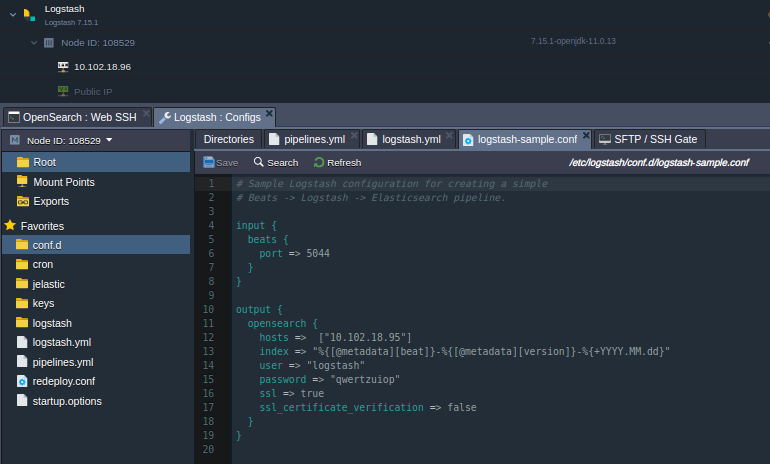Click the password => "qwertzuiop" line

click(330, 380)
